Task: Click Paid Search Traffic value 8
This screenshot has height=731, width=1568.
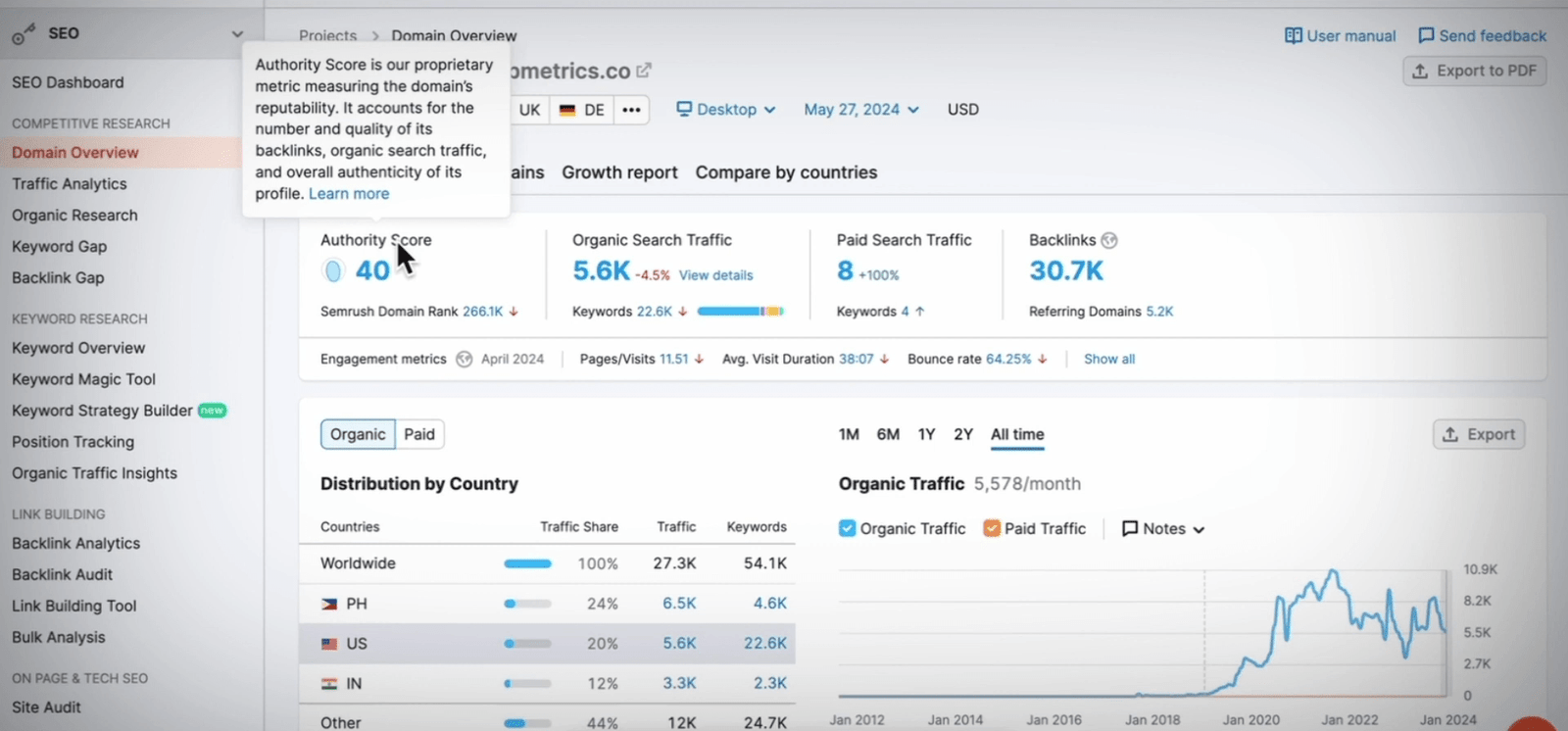Action: (x=845, y=271)
